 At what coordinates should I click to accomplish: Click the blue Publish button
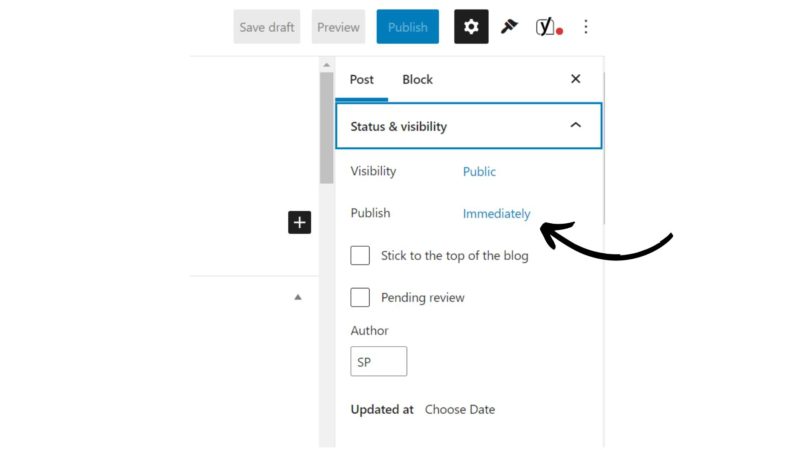pyautogui.click(x=408, y=27)
